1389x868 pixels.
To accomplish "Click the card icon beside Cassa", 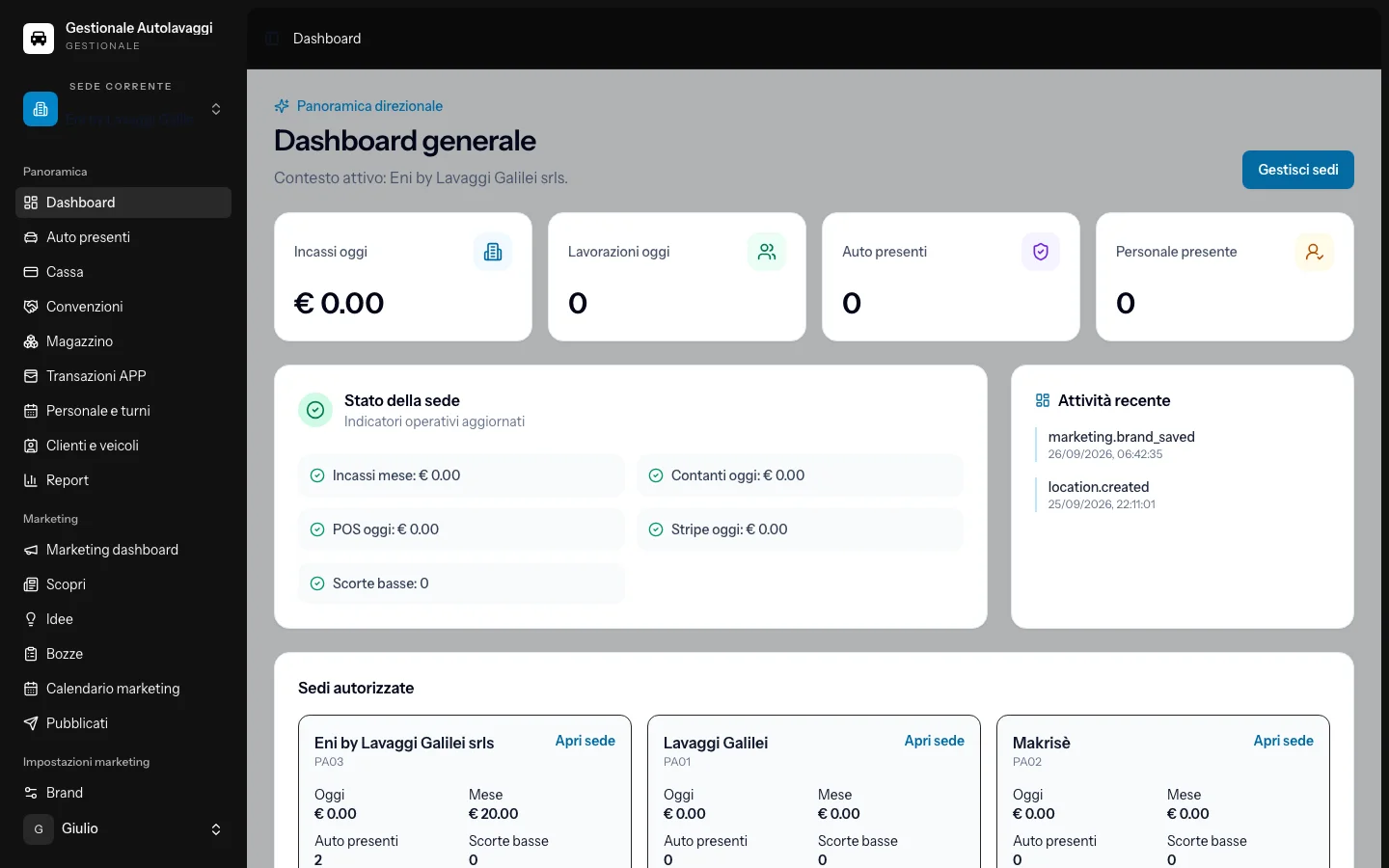I will (31, 272).
